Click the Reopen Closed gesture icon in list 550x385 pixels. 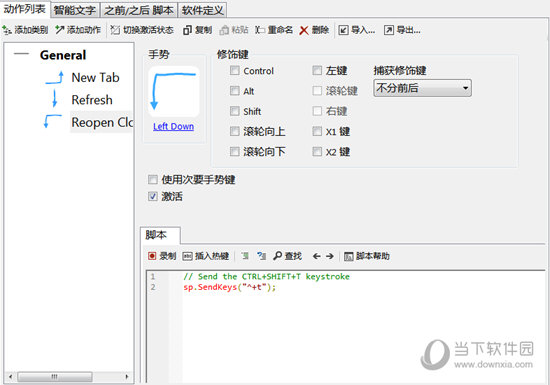click(52, 121)
